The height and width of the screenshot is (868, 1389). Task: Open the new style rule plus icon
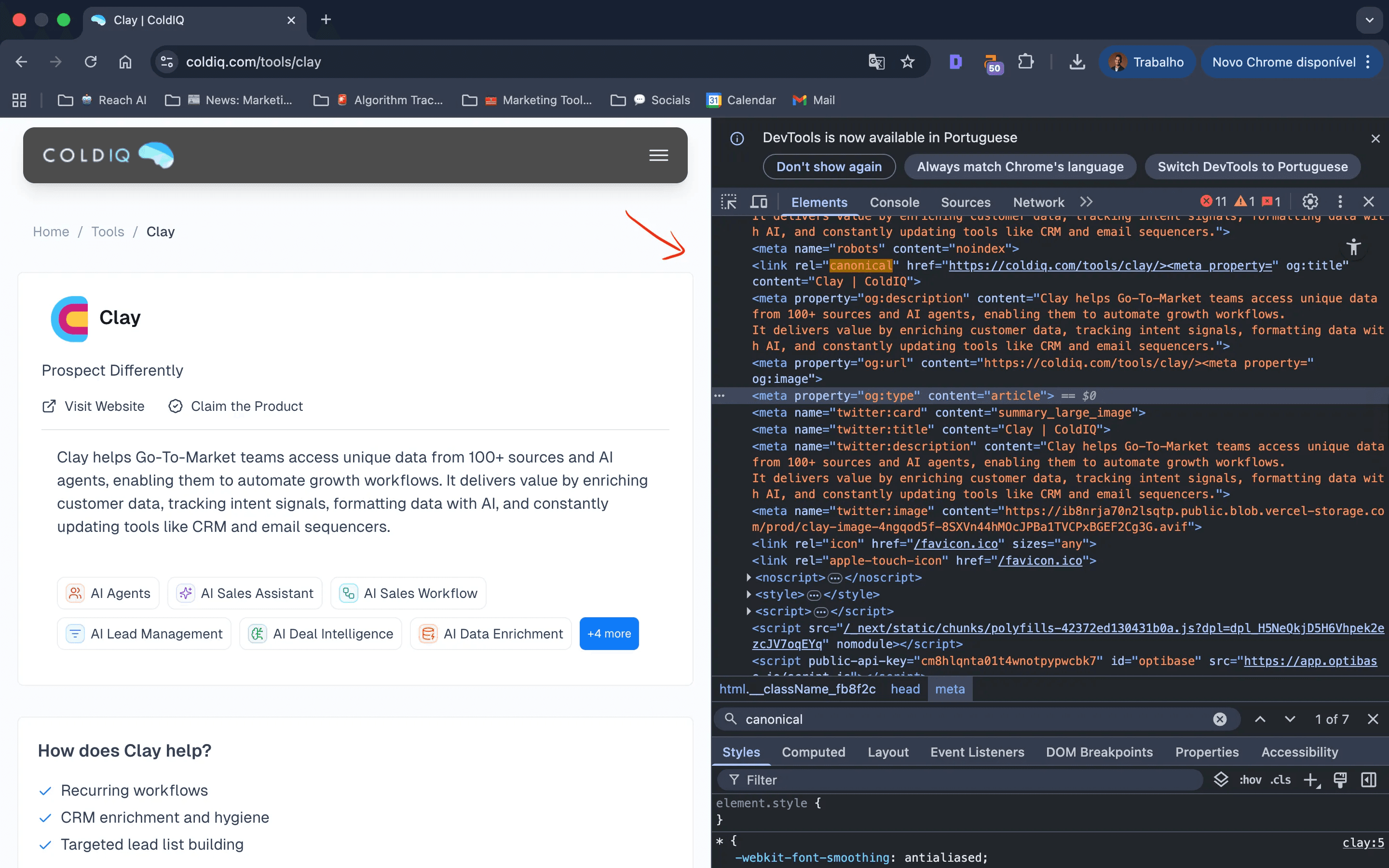click(x=1311, y=780)
